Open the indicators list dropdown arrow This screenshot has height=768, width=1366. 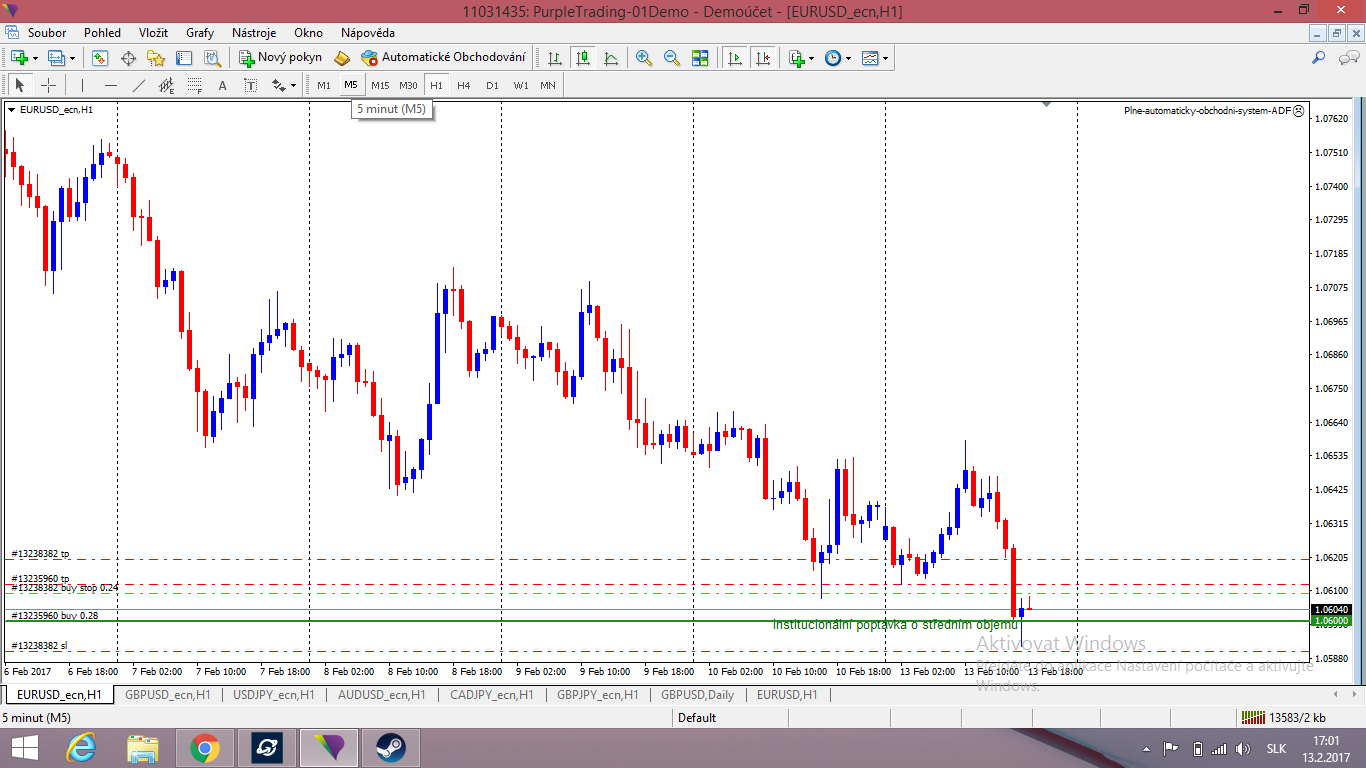coord(811,58)
